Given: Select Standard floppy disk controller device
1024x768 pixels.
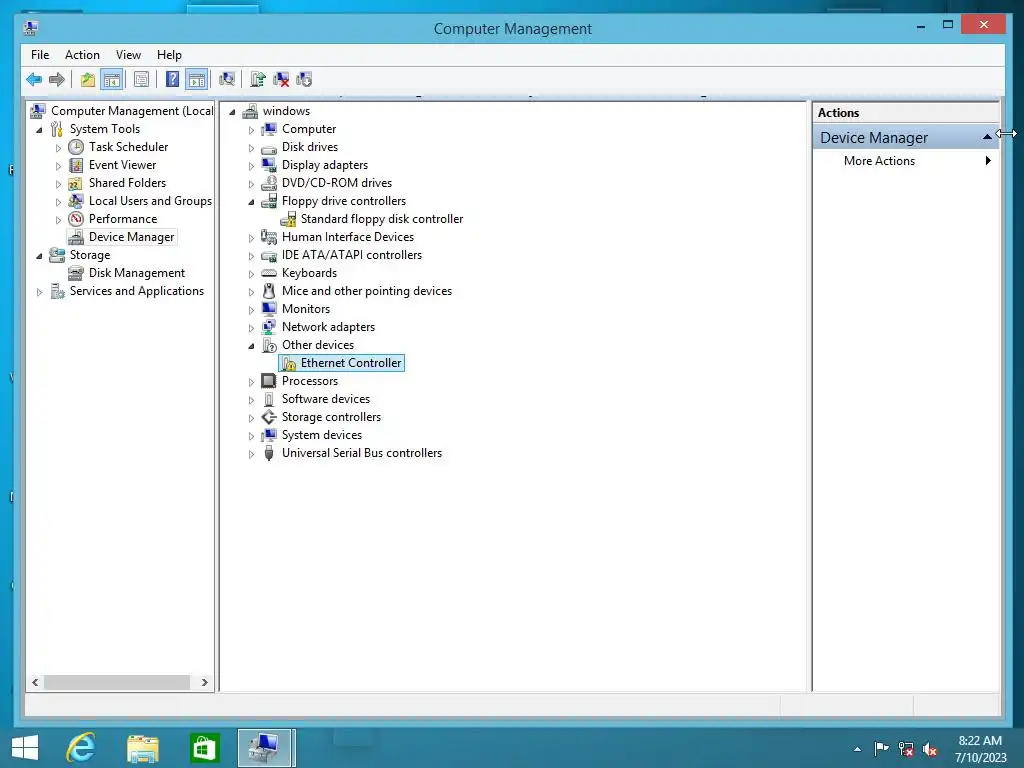Looking at the screenshot, I should tap(381, 219).
